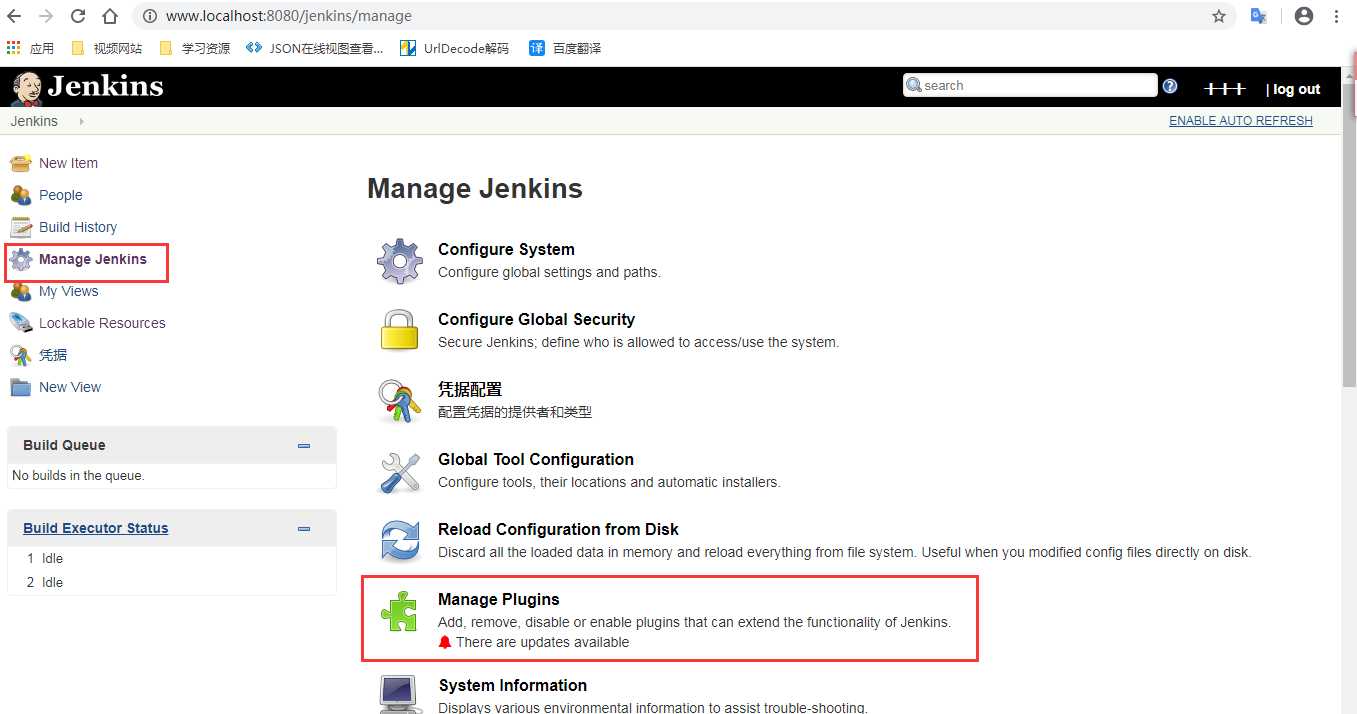This screenshot has height=714, width=1357.
Task: Click the browser address bar URL
Action: 289,16
